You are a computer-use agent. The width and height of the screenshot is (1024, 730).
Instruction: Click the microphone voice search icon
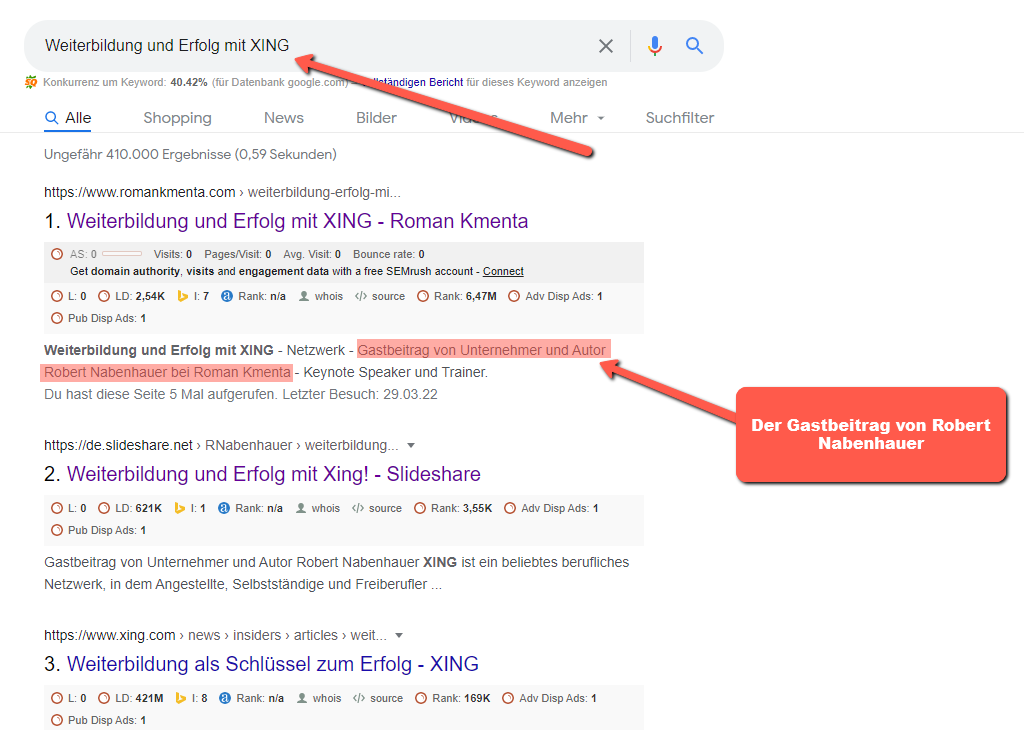pyautogui.click(x=655, y=46)
